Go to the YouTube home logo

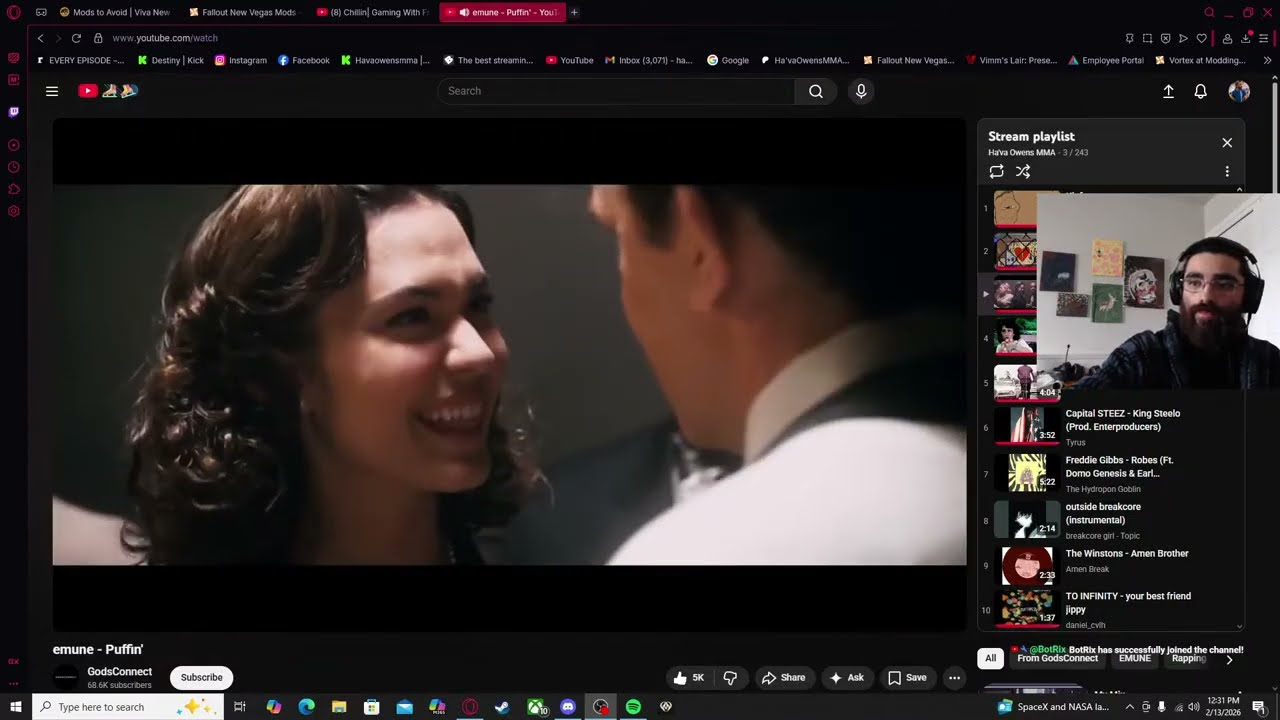pos(108,91)
